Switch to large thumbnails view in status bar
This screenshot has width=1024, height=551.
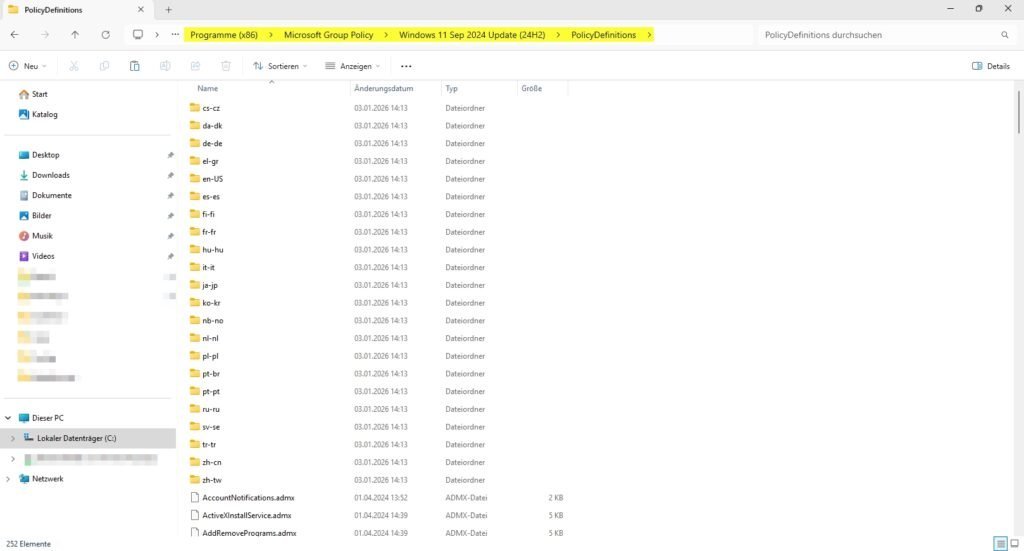tap(1015, 544)
